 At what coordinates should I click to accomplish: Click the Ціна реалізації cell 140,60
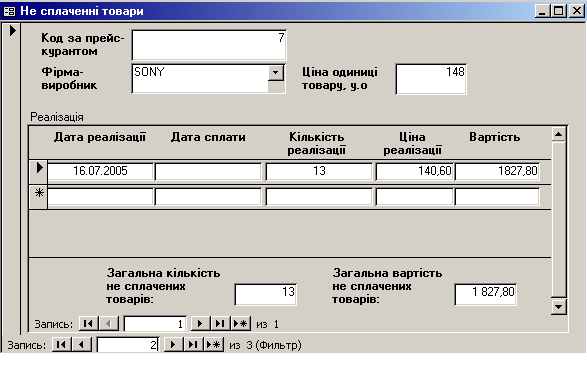coord(414,171)
